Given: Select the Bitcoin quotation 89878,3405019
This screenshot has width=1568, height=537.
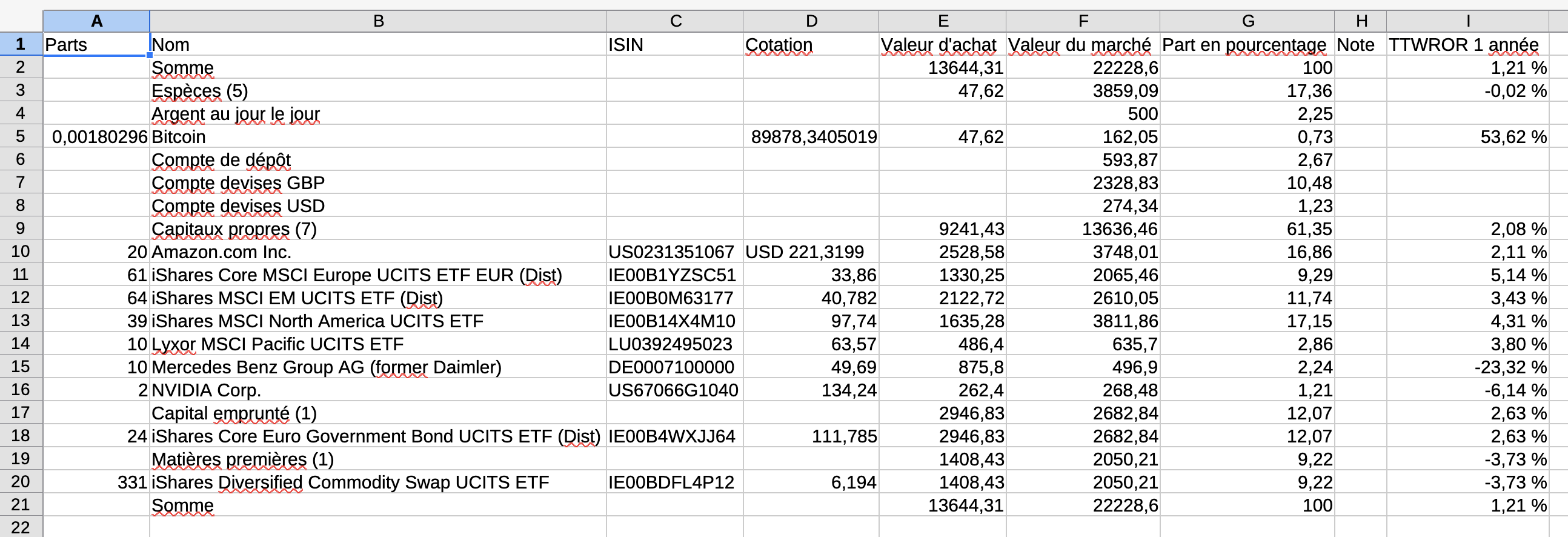Looking at the screenshot, I should 811,136.
